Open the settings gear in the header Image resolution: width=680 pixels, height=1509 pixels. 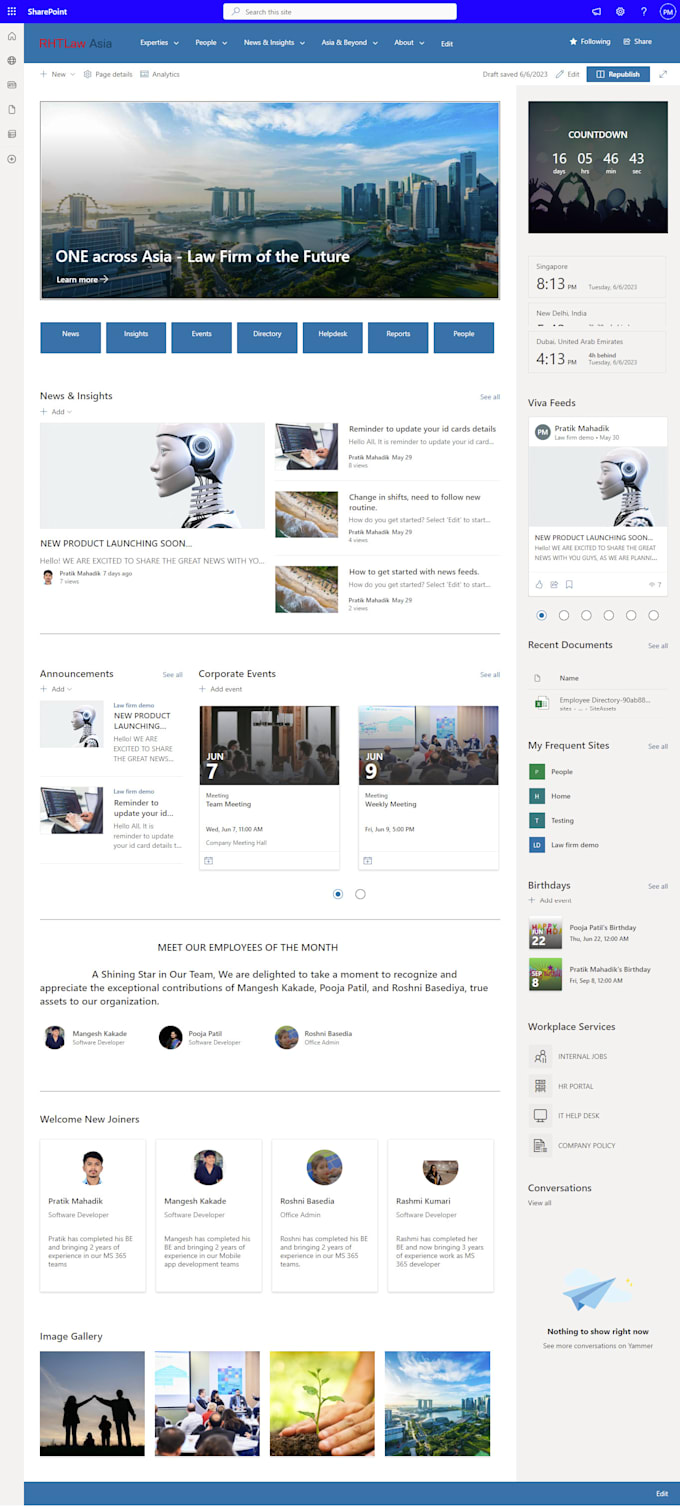click(x=620, y=11)
